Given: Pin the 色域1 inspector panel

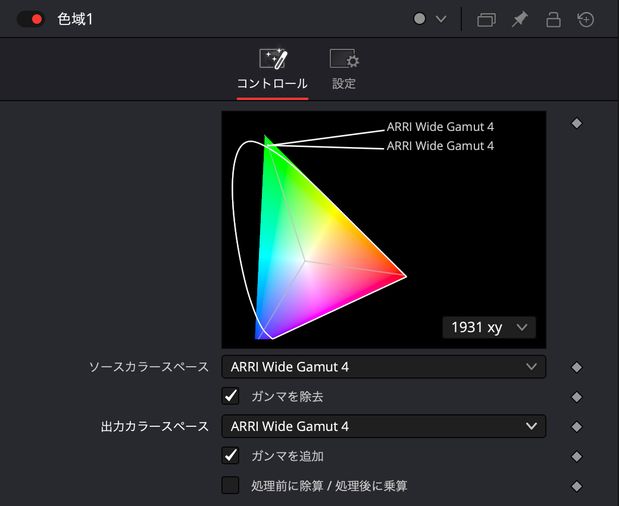Looking at the screenshot, I should pos(520,19).
